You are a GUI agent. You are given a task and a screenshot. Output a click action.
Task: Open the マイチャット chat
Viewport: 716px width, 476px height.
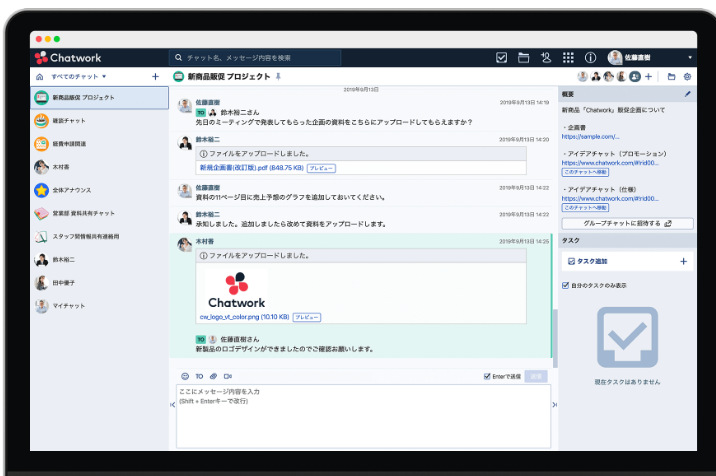[100, 306]
